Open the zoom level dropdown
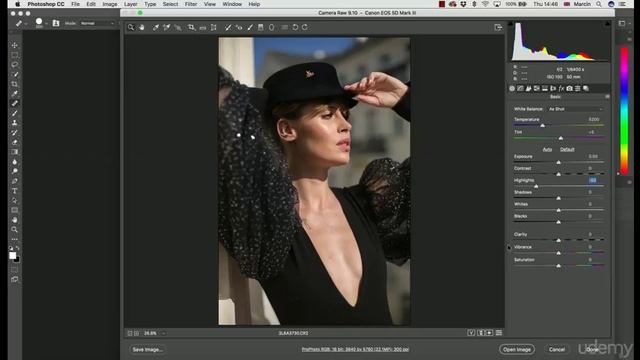Viewport: 640px width, 360px height. click(163, 333)
